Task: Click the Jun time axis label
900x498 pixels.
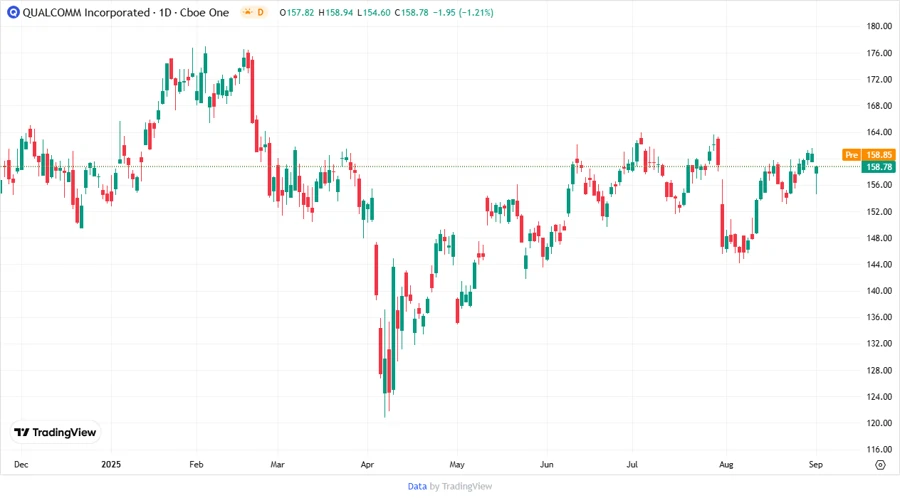Action: [x=546, y=464]
